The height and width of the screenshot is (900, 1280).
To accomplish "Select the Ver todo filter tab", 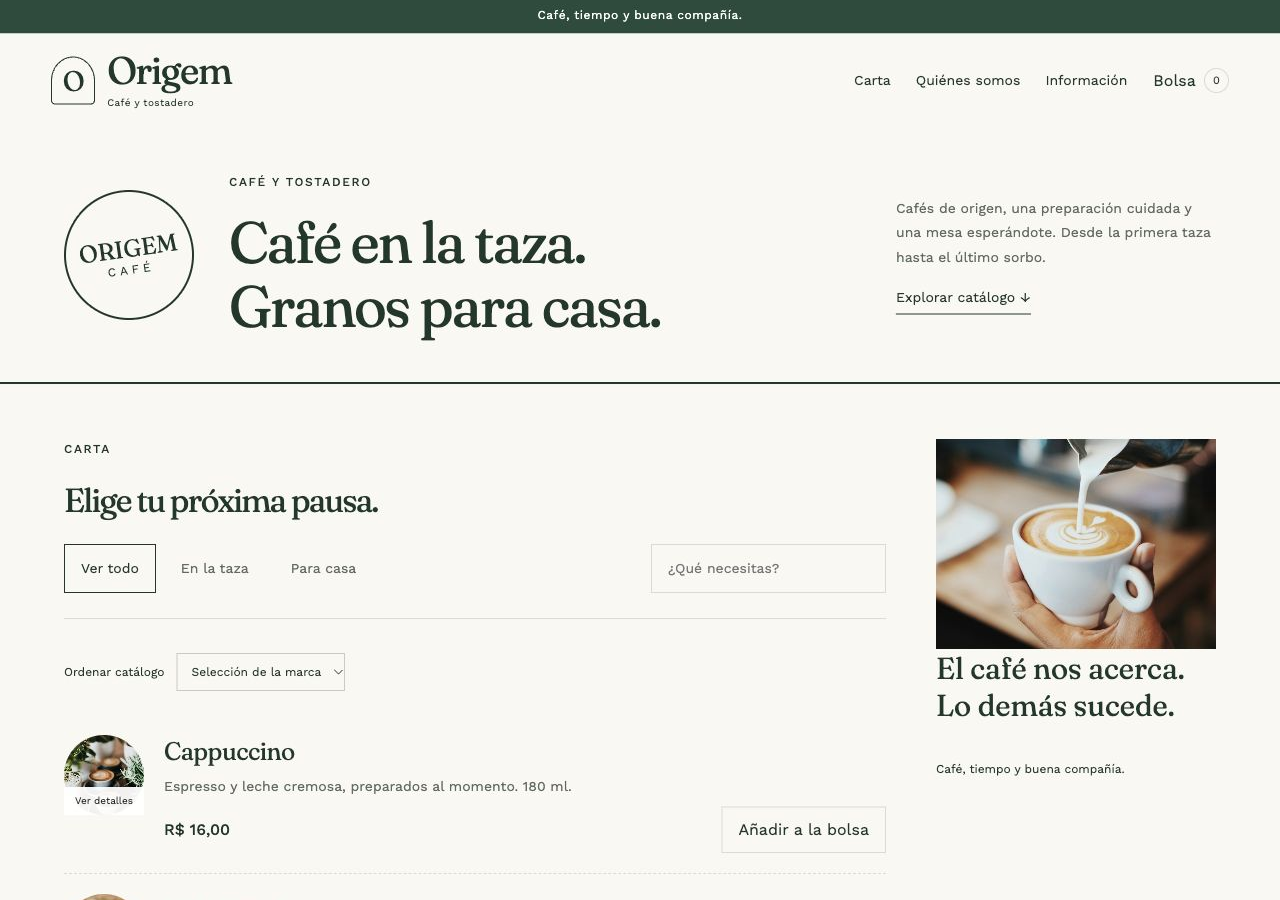I will coord(110,568).
